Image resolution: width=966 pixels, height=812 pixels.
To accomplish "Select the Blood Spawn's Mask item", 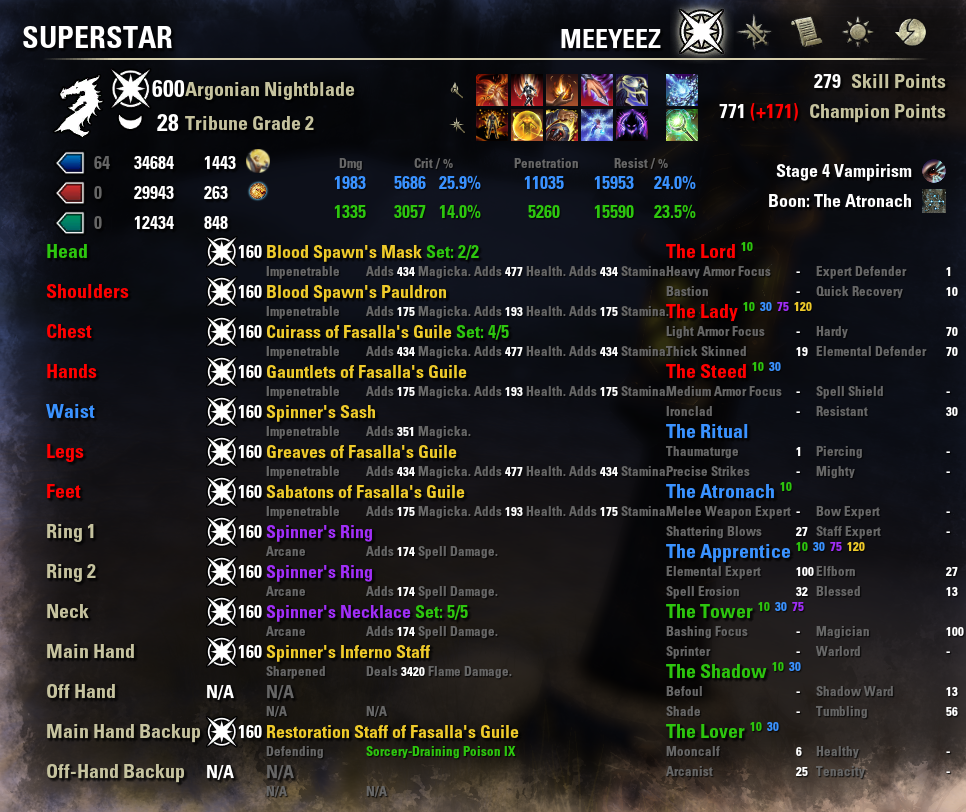I will tap(343, 252).
